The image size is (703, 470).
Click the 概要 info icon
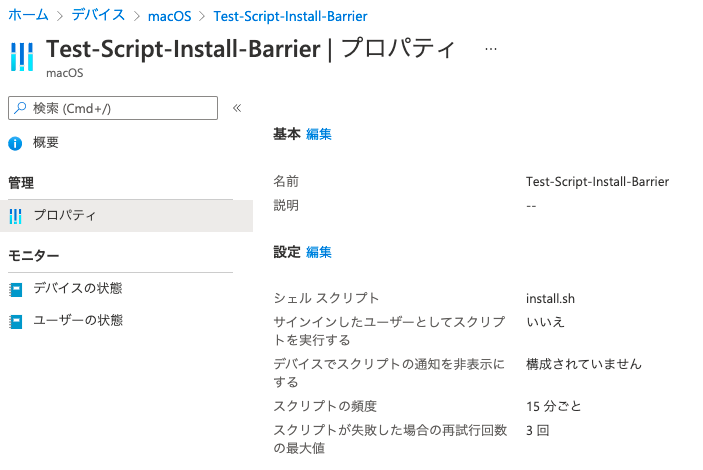(x=15, y=143)
